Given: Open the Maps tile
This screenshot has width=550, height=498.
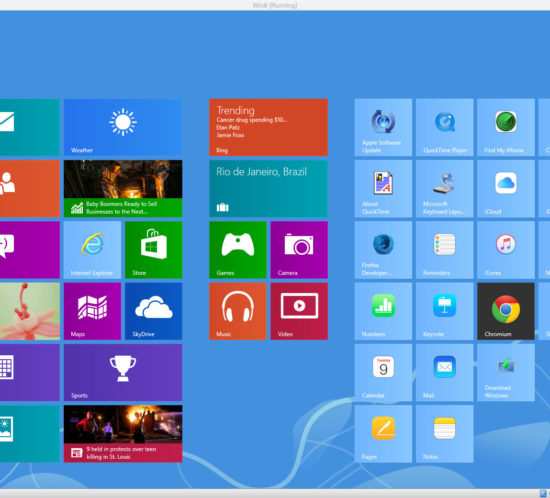Looking at the screenshot, I should point(92,311).
